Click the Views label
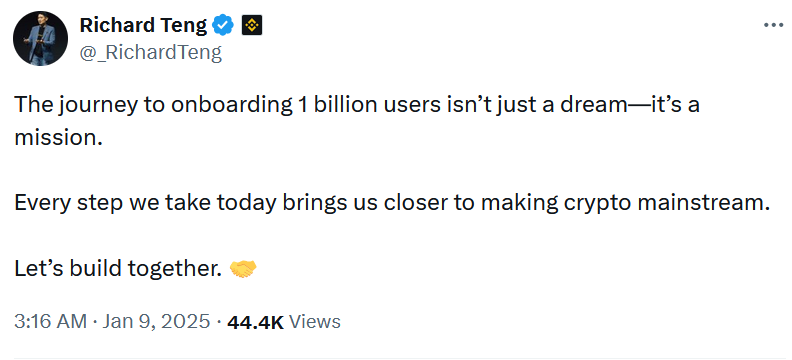 pos(316,321)
